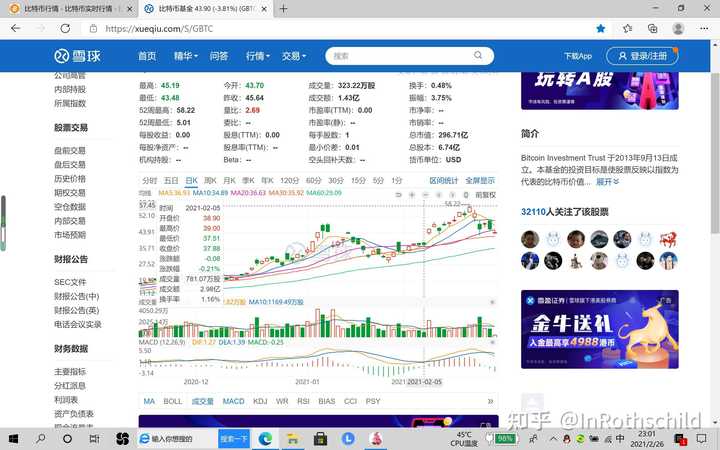
Task: Click the browser address bar URL
Action: [159, 28]
